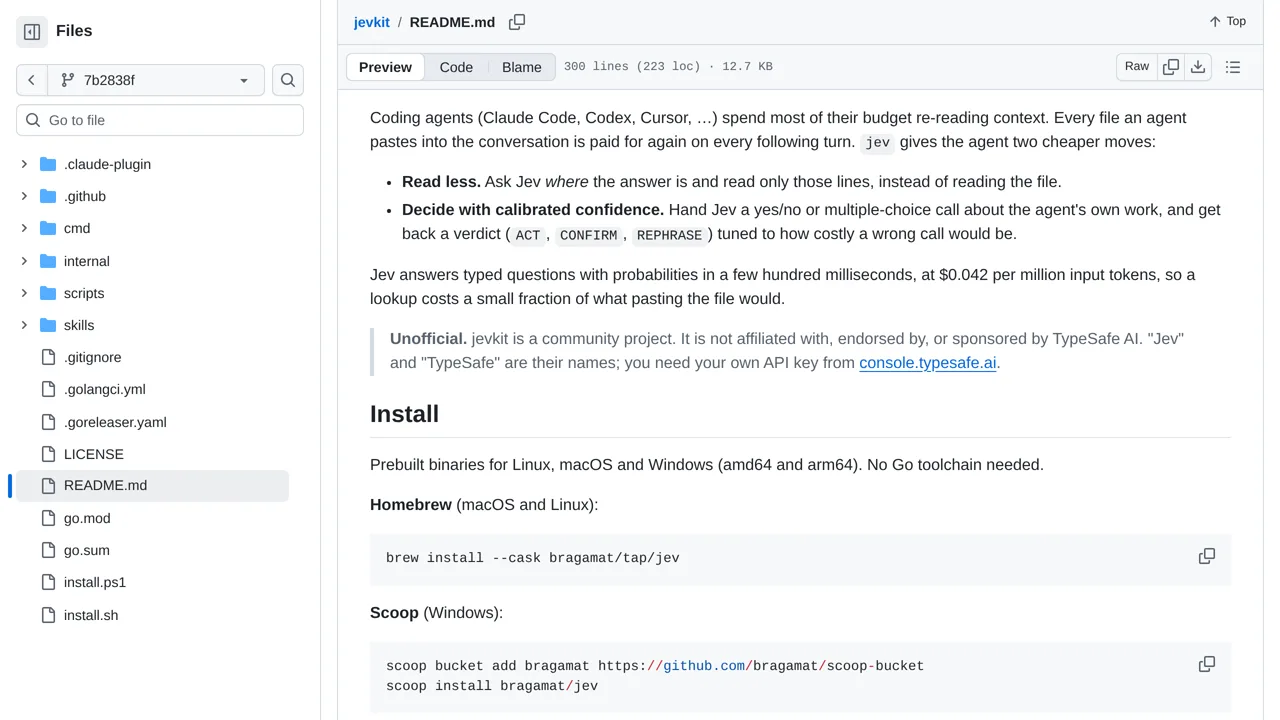Download the raw file

1198,67
